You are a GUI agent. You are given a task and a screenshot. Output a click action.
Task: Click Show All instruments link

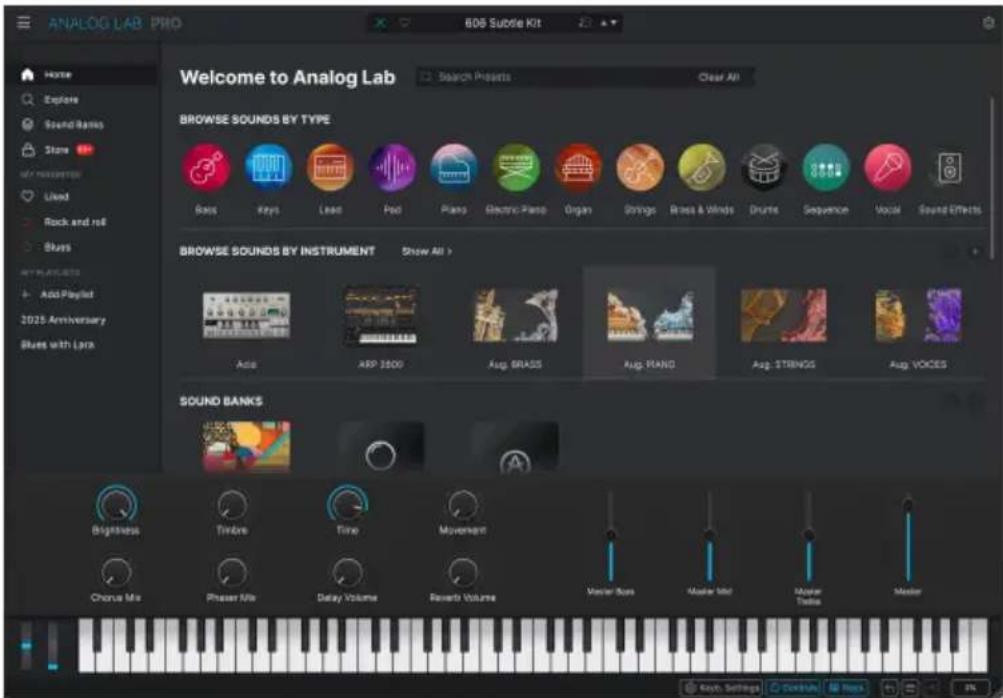click(x=427, y=251)
